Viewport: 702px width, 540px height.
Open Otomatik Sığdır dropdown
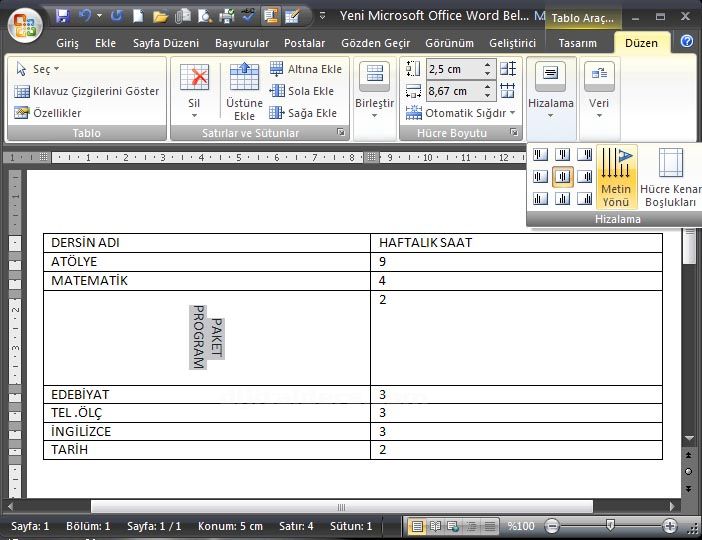pos(461,113)
